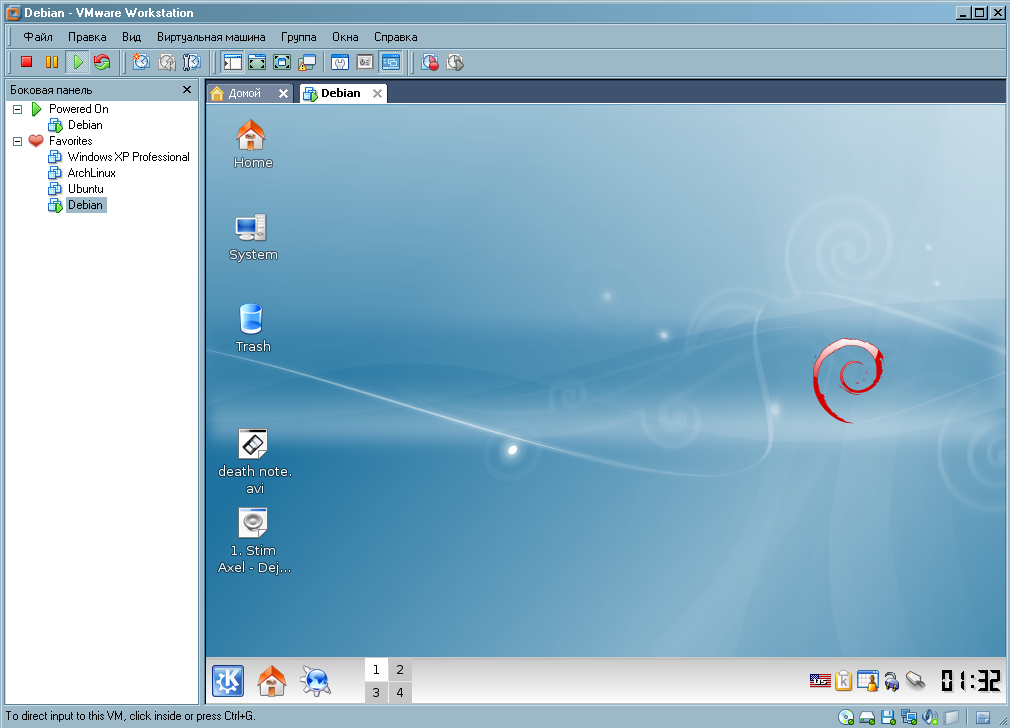The width and height of the screenshot is (1010, 728).
Task: Select ArchLinux in the Favorites list
Action: pyautogui.click(x=91, y=173)
